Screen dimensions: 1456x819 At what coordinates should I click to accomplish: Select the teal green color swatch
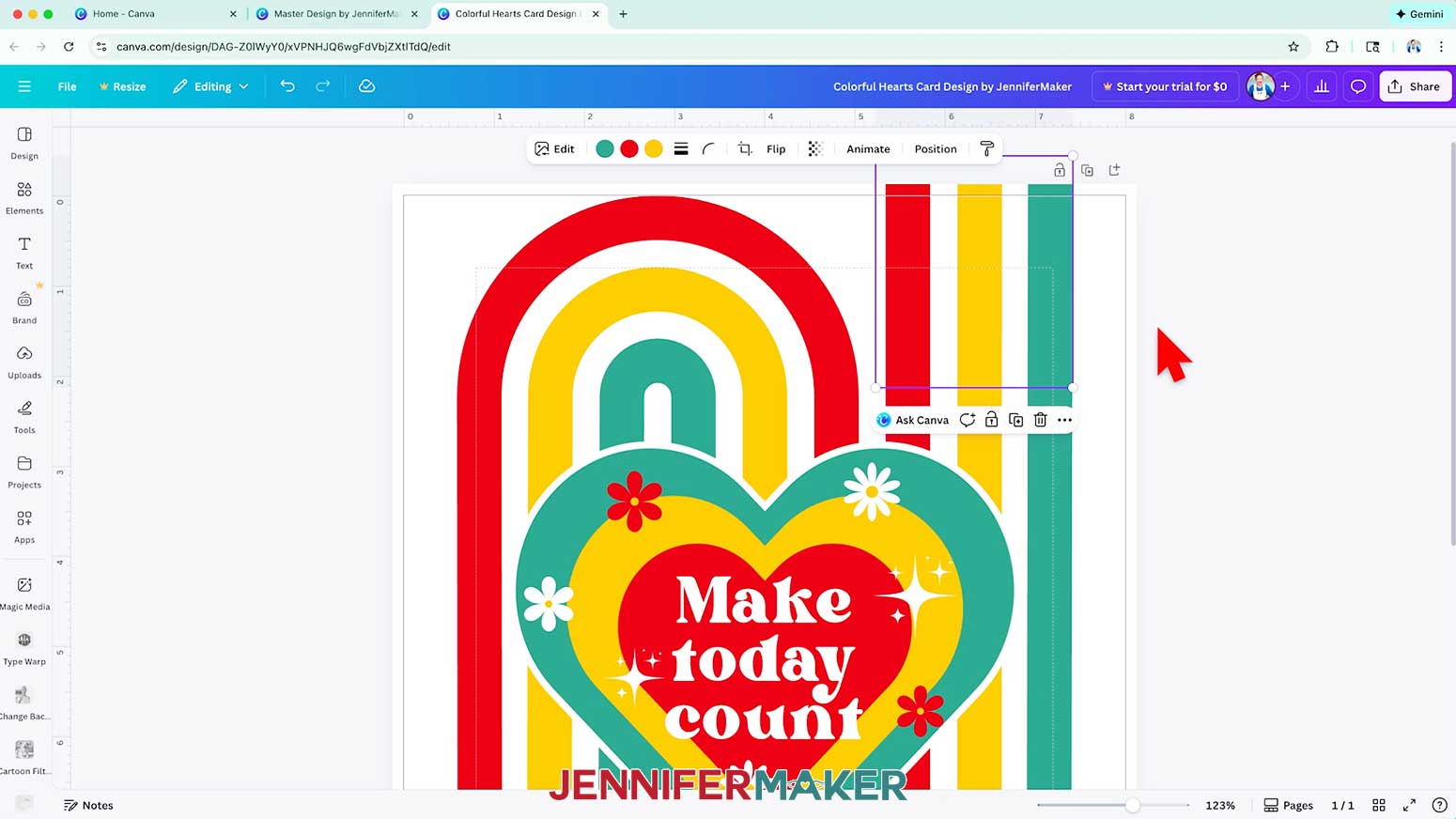click(605, 149)
